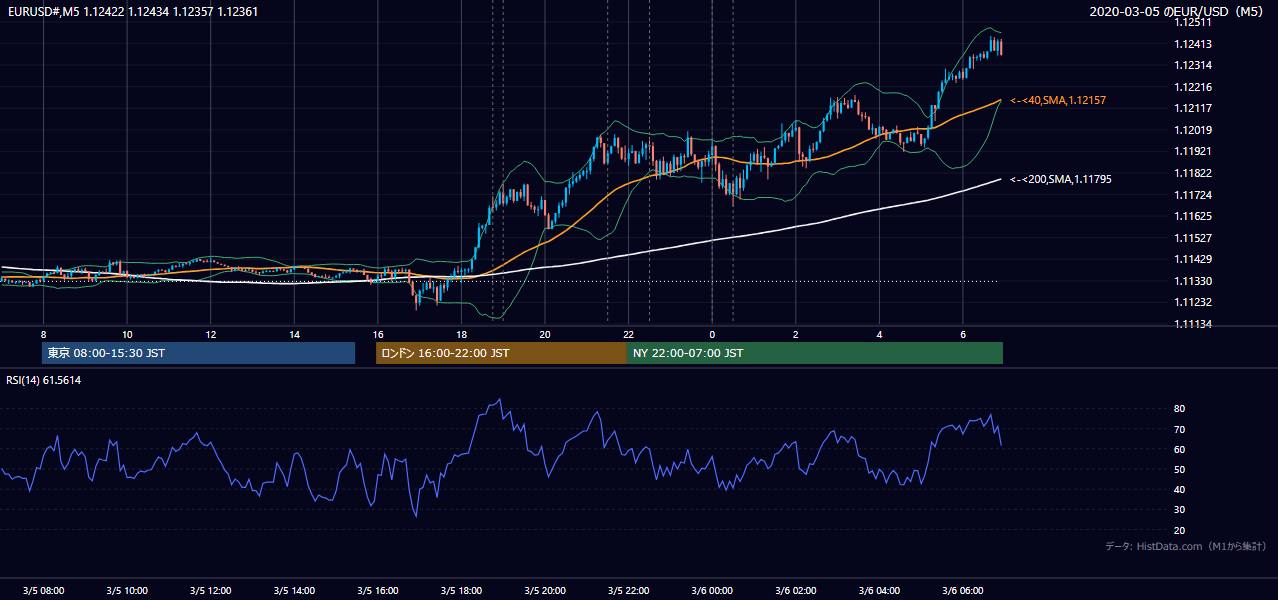Click price level 1.12117 on price axis

(1193, 108)
